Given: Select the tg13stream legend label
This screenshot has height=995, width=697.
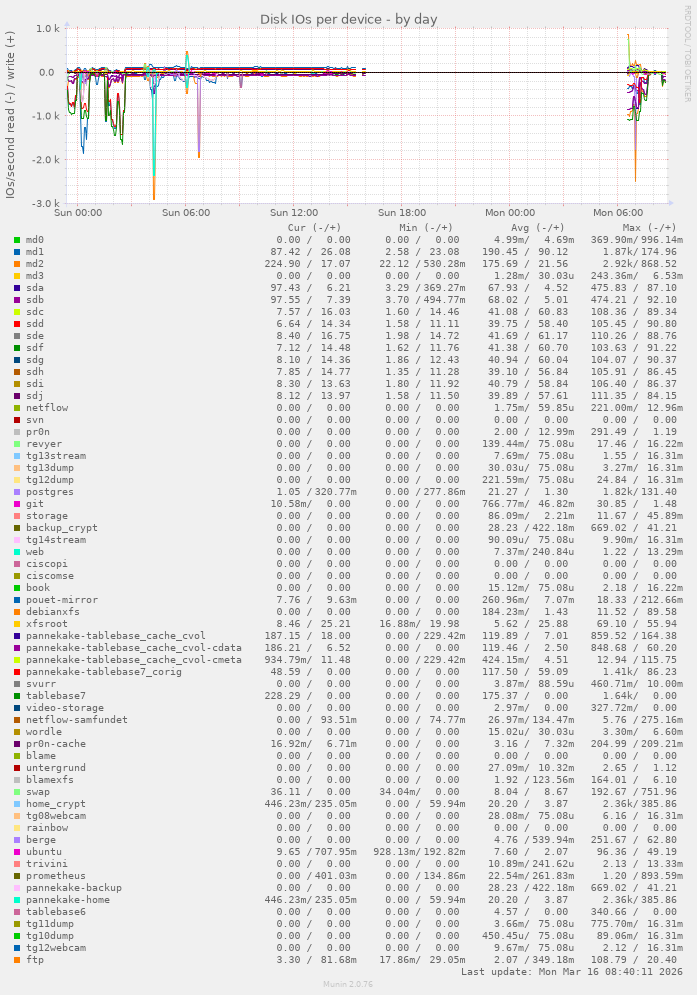Looking at the screenshot, I should pyautogui.click(x=56, y=456).
